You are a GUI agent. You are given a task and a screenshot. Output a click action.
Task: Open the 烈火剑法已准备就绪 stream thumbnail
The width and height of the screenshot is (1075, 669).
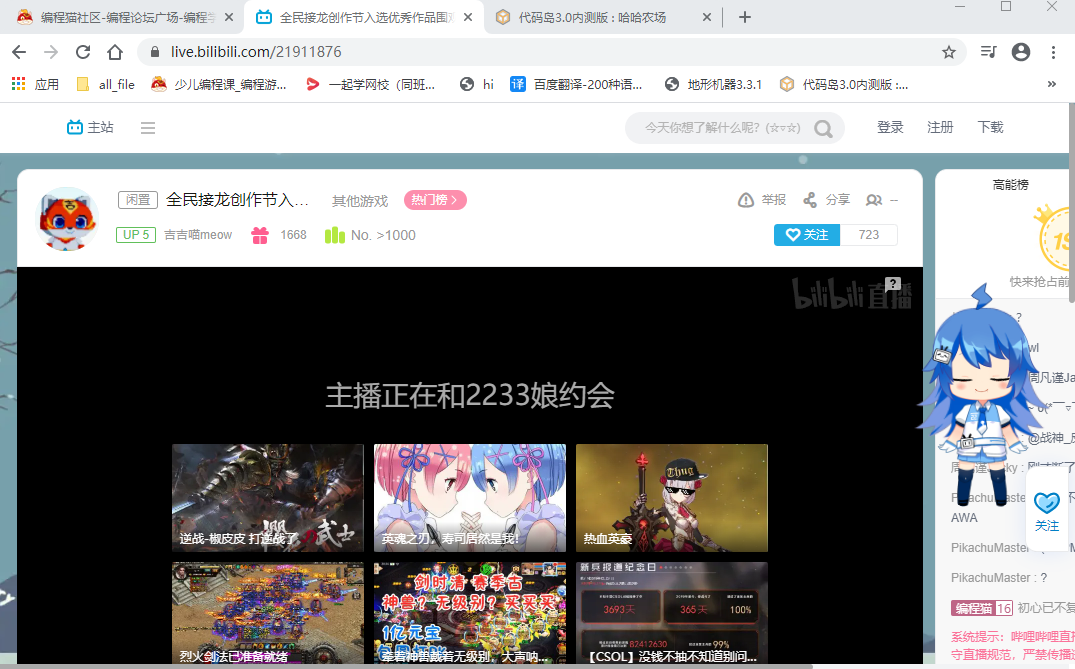click(x=268, y=613)
